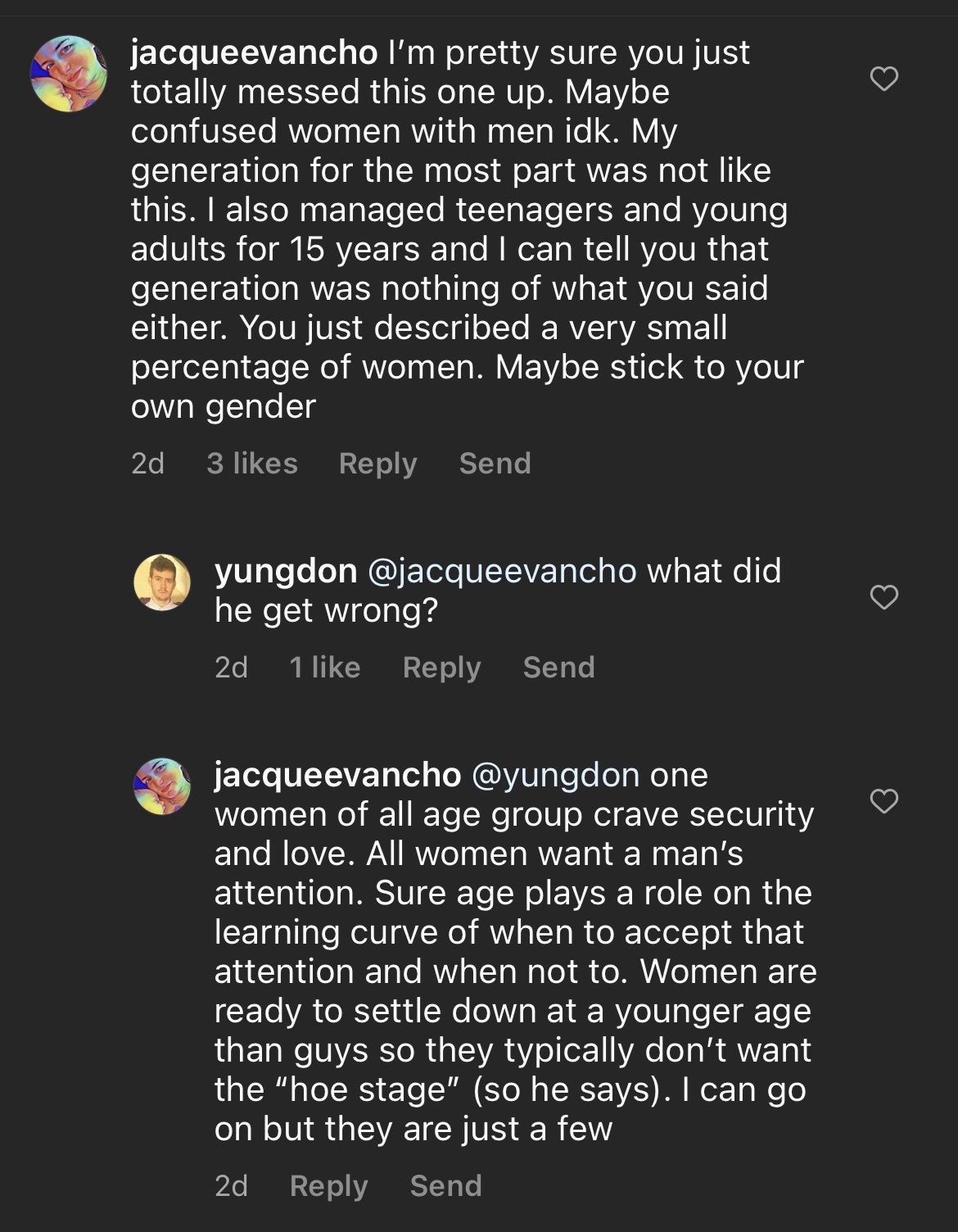Screen dimensions: 958x1232
Task: Open yungdon's profile picture
Action: coord(162,582)
